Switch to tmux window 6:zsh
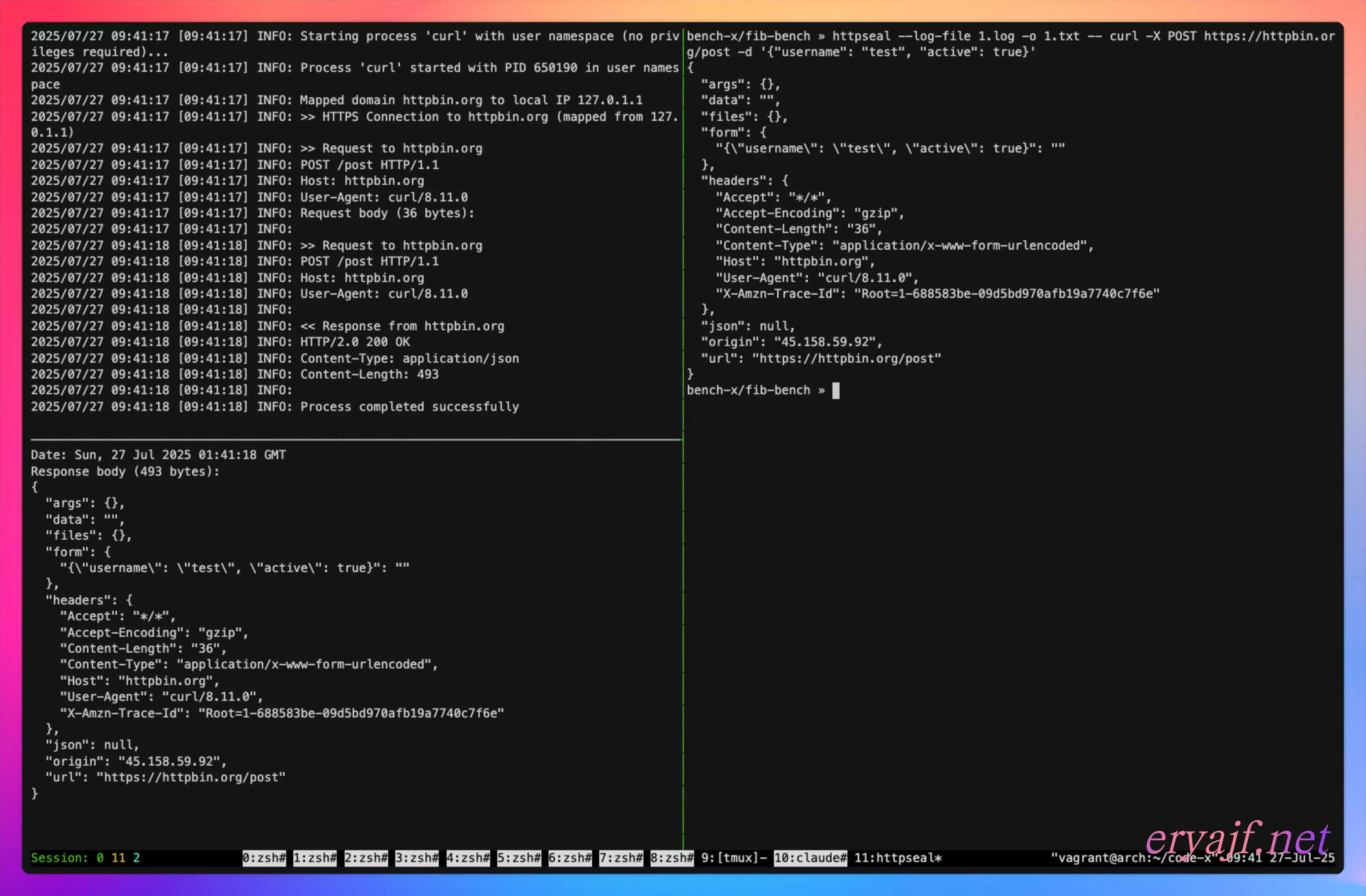1366x896 pixels. pyautogui.click(x=570, y=858)
